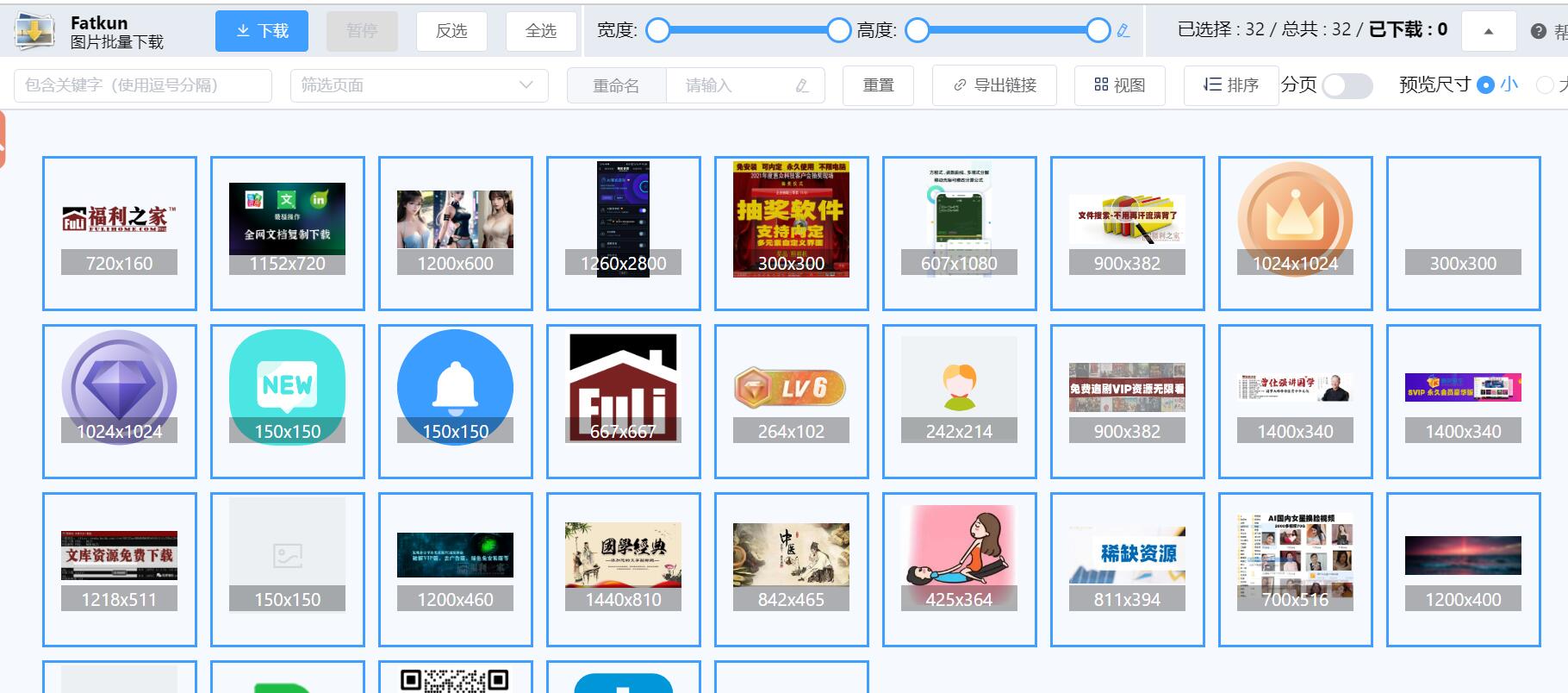
Task: Select the teal NEW badge icon thumbnail
Action: point(288,402)
